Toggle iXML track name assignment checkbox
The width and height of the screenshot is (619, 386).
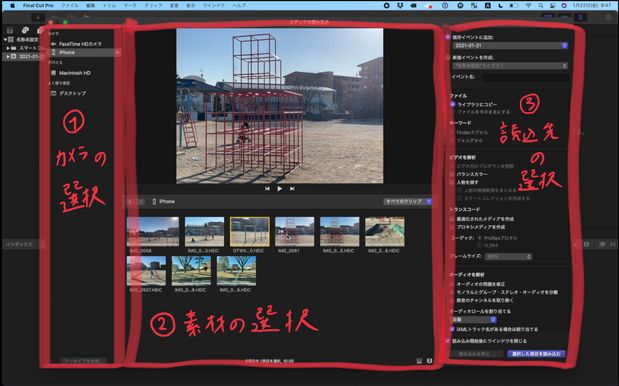pos(452,329)
